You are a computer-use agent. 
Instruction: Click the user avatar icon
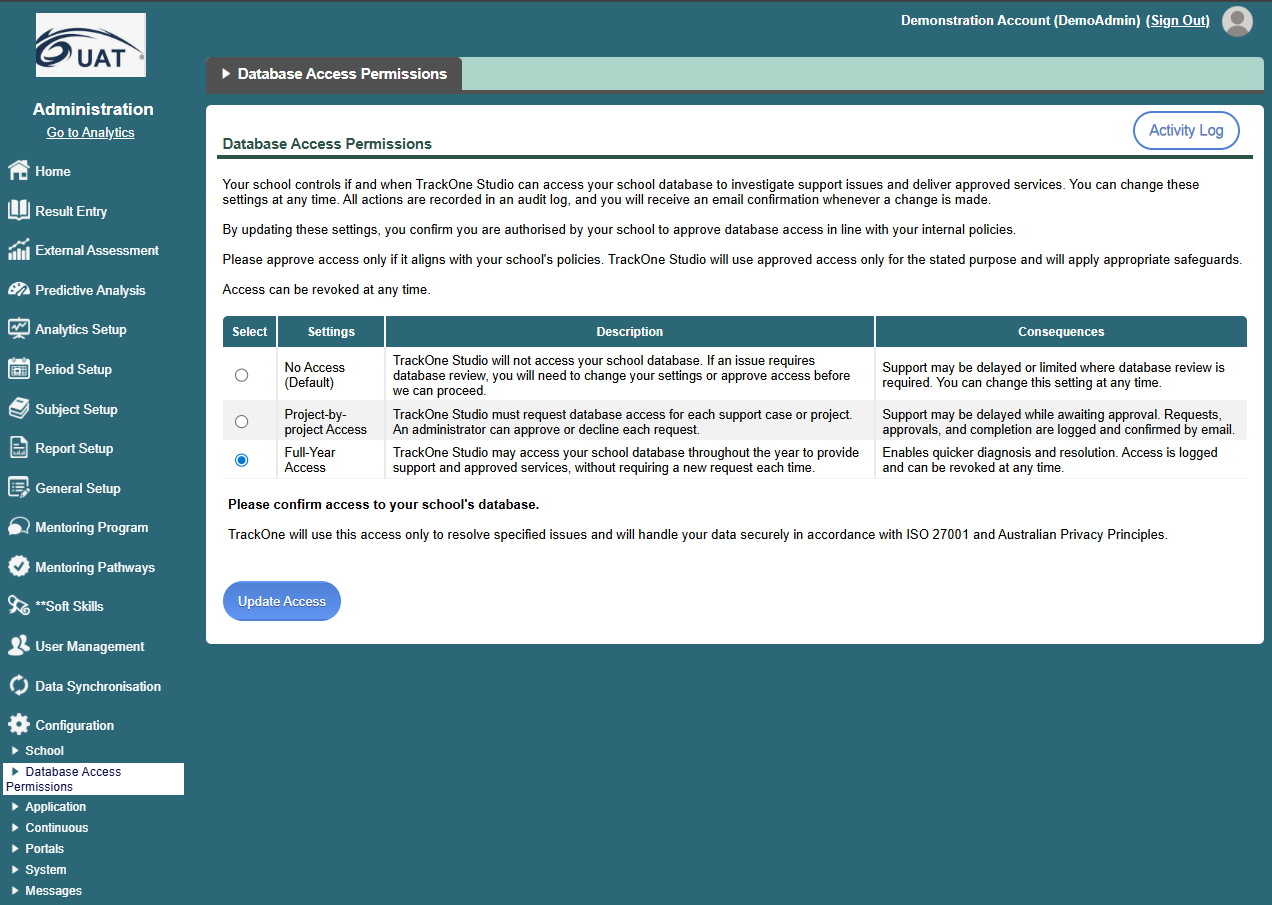point(1237,21)
